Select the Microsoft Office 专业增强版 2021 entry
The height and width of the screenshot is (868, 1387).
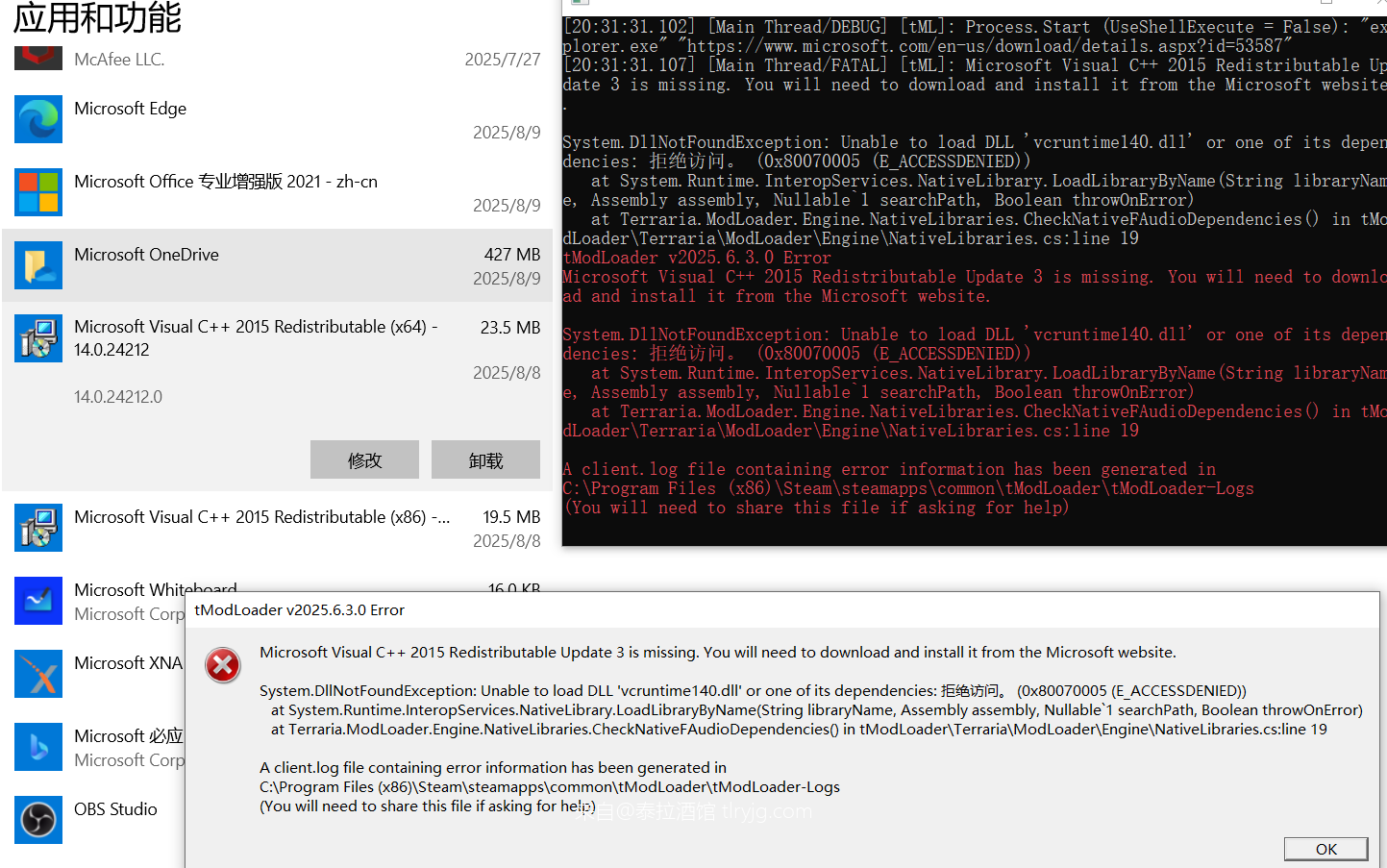click(226, 182)
